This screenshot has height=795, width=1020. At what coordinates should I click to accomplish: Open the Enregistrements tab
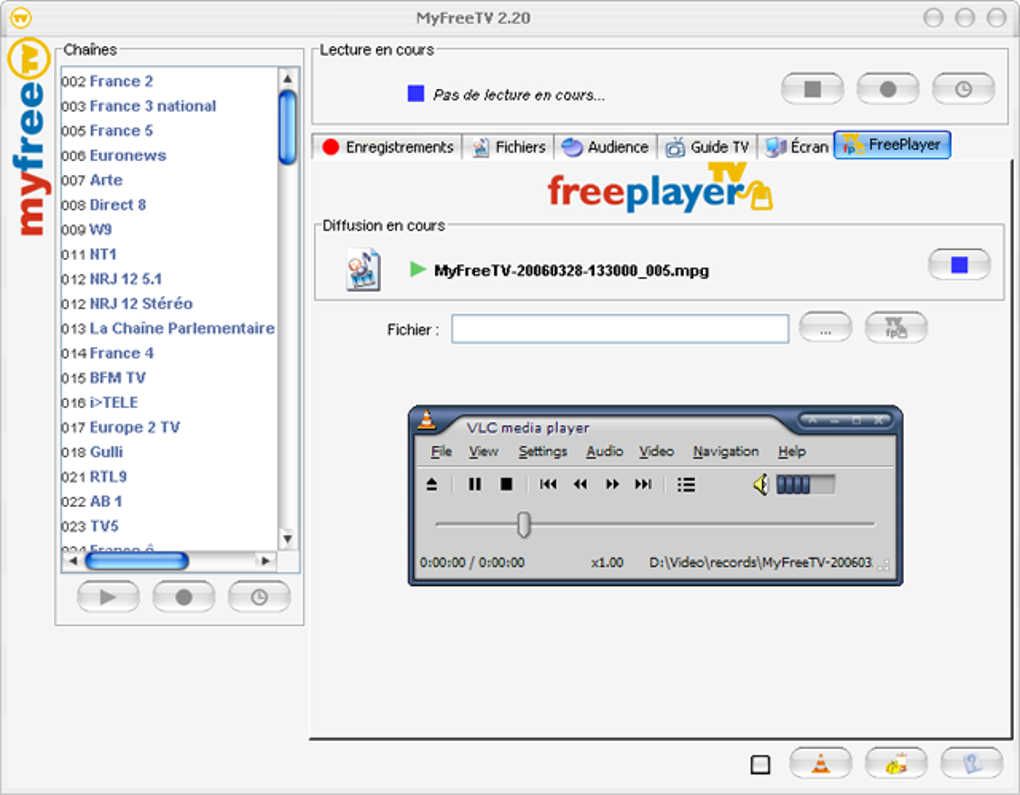388,147
